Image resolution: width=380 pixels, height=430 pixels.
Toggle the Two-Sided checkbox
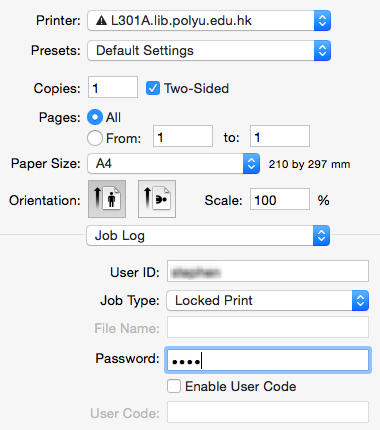click(x=153, y=88)
